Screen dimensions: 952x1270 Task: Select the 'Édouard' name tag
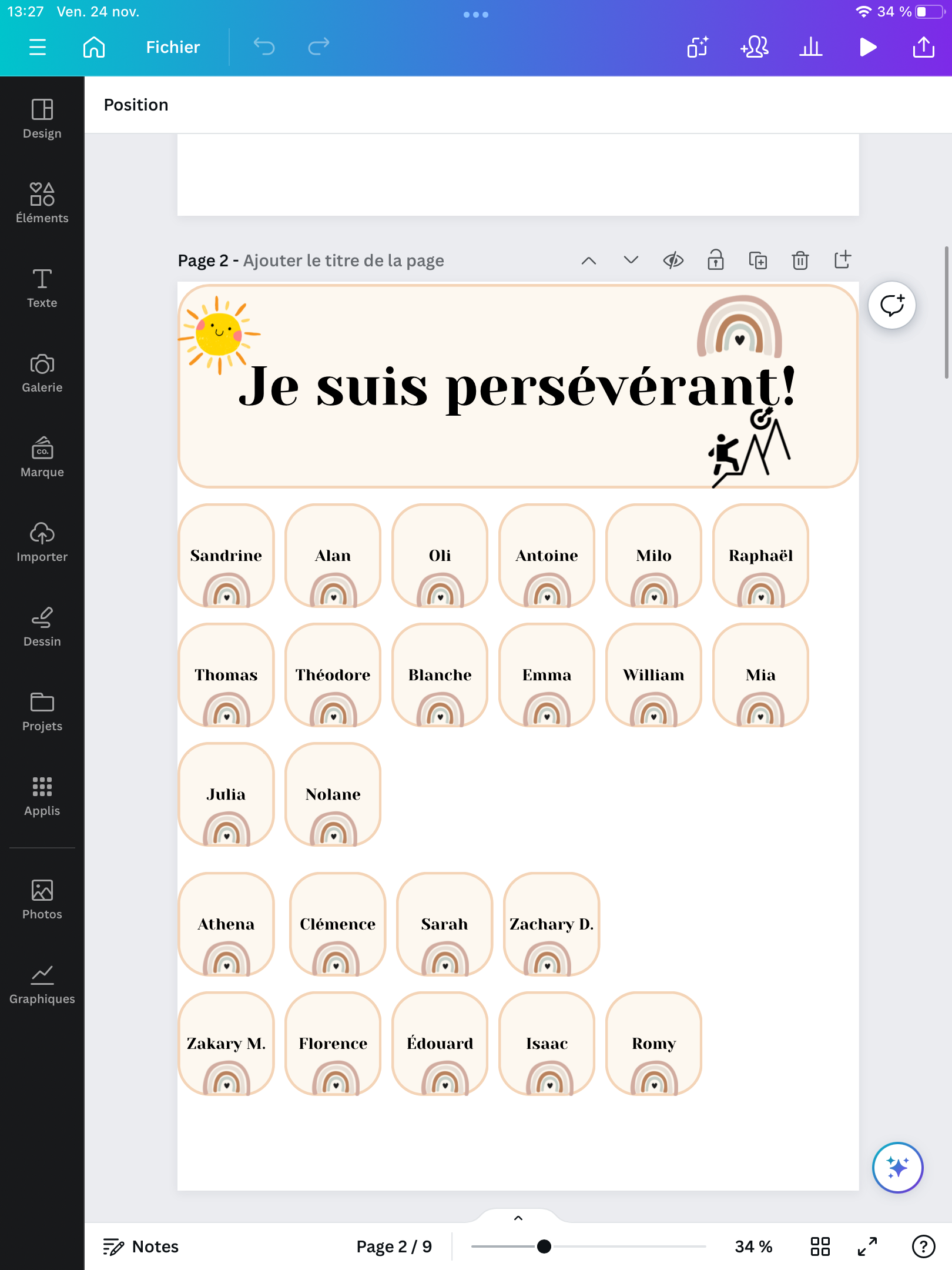pos(440,1044)
